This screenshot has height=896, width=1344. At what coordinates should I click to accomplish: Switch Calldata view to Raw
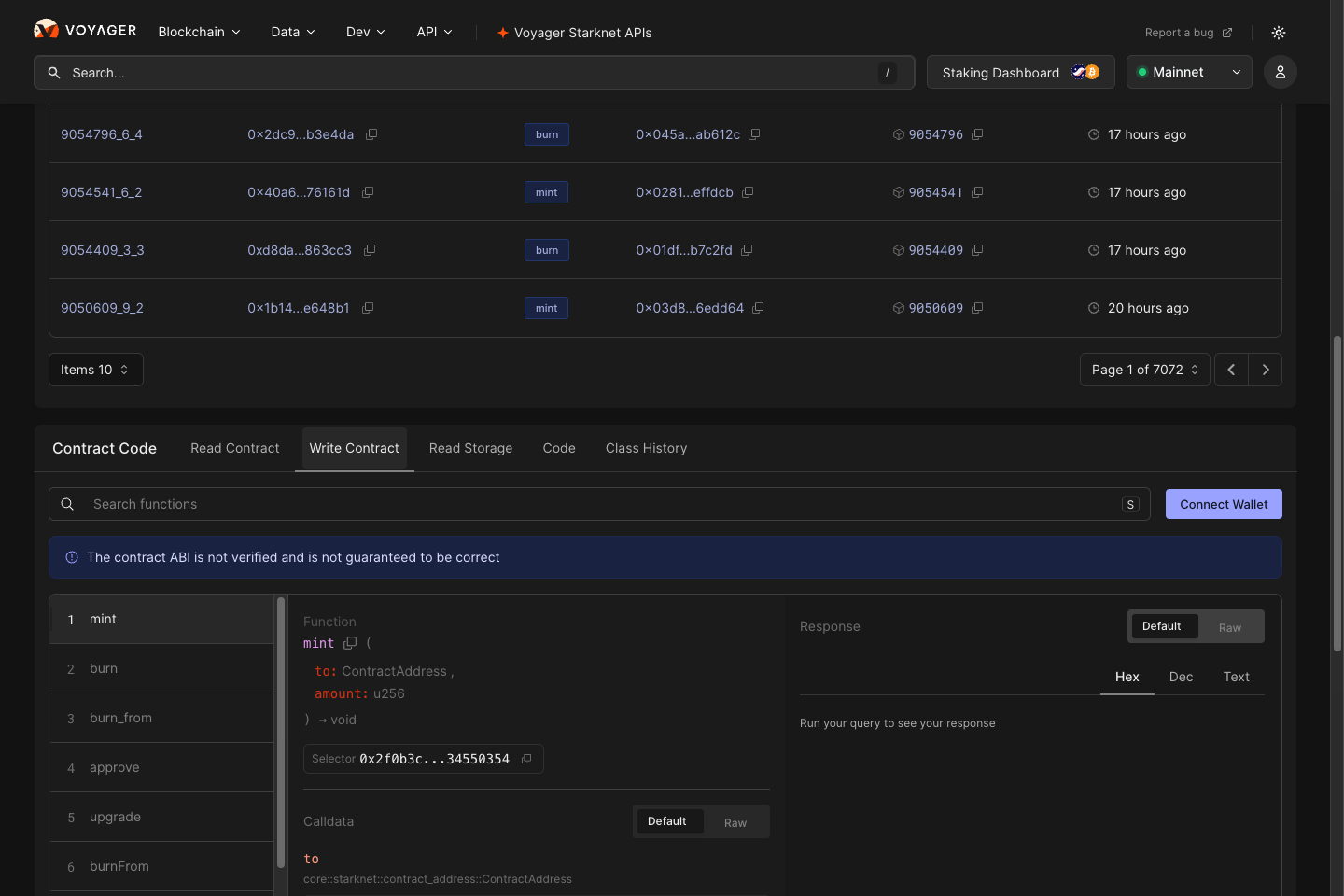pyautogui.click(x=735, y=822)
